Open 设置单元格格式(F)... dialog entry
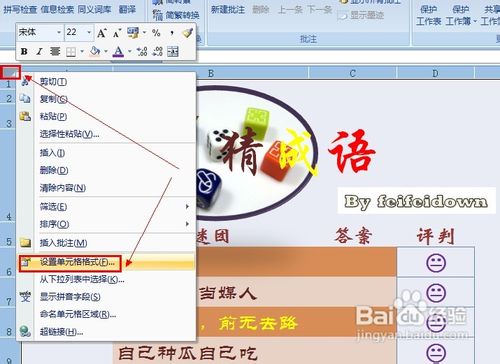This screenshot has height=364, width=500. pos(106,262)
